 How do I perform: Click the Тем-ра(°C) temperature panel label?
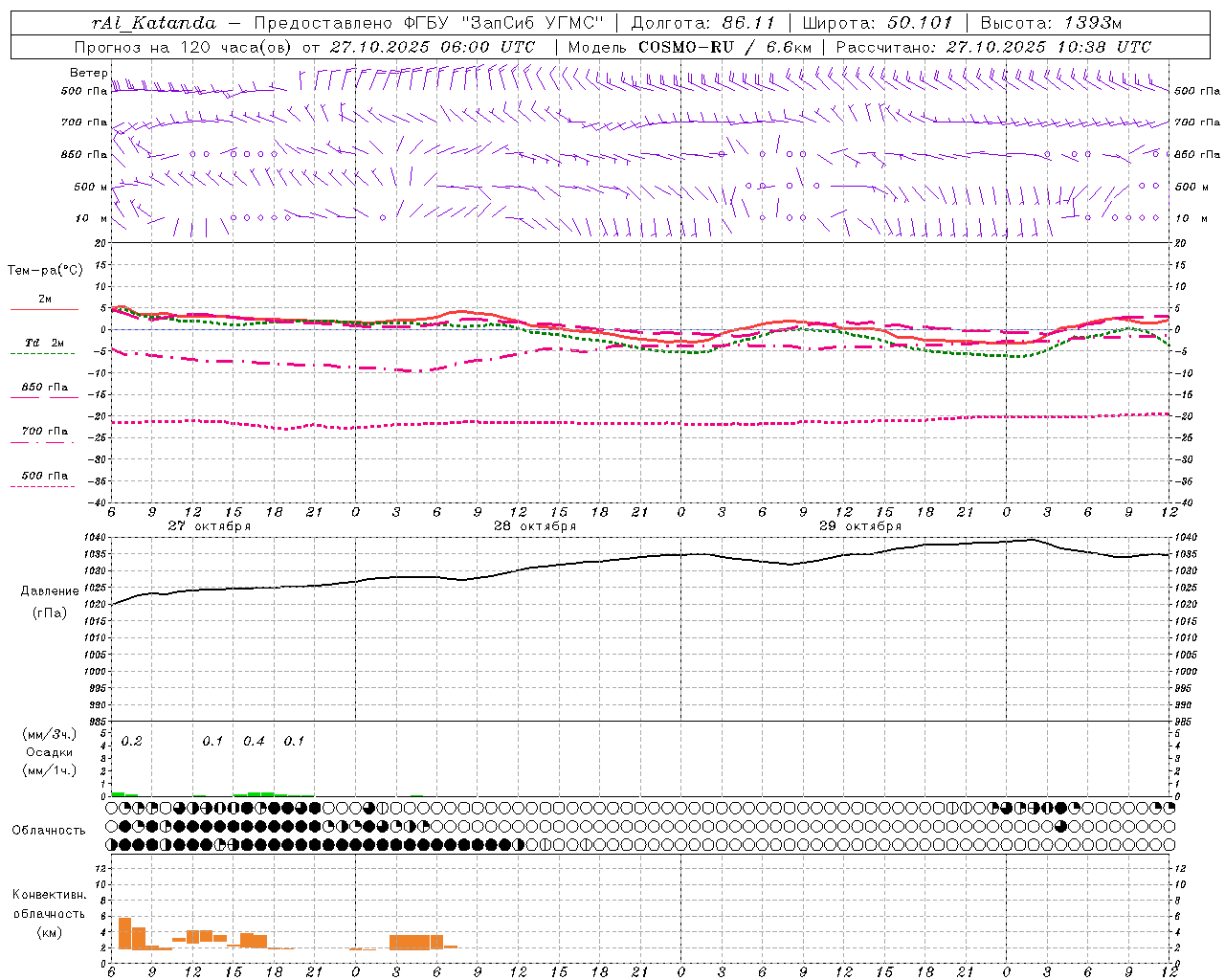point(45,271)
